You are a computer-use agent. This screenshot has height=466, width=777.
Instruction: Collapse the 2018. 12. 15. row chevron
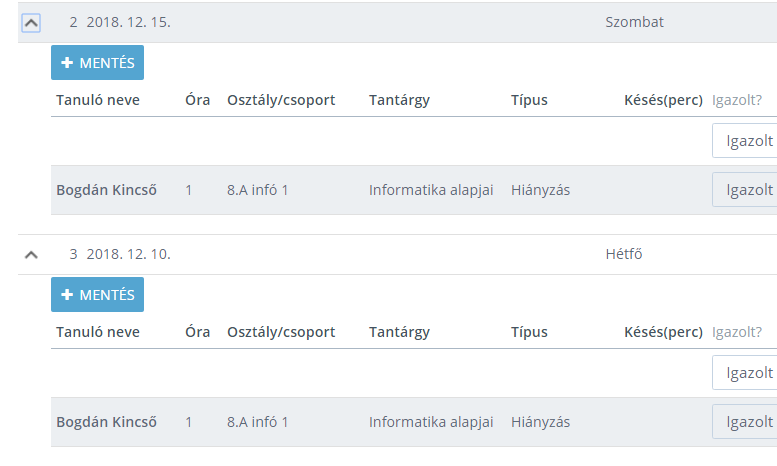[x=31, y=23]
